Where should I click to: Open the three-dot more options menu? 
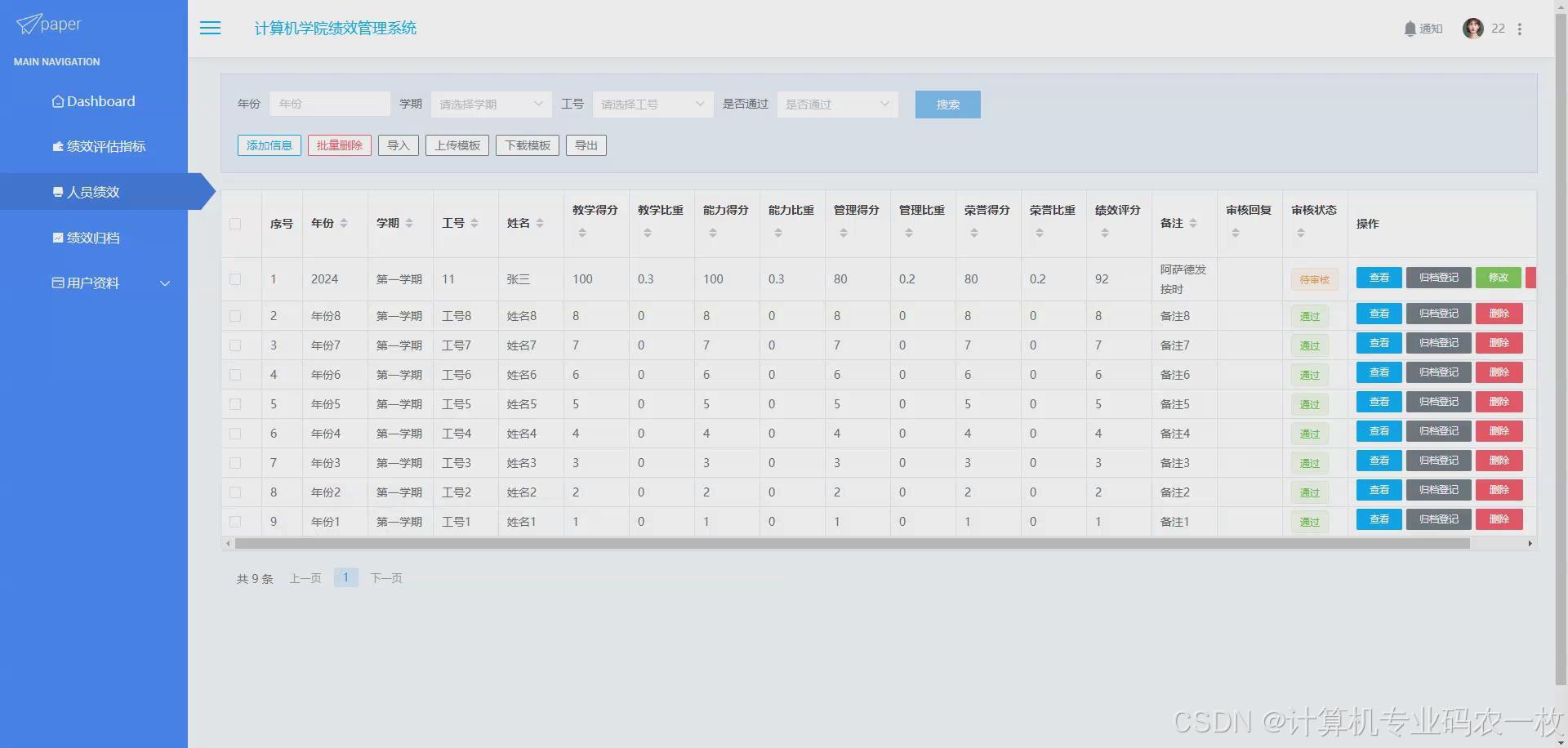[1519, 29]
